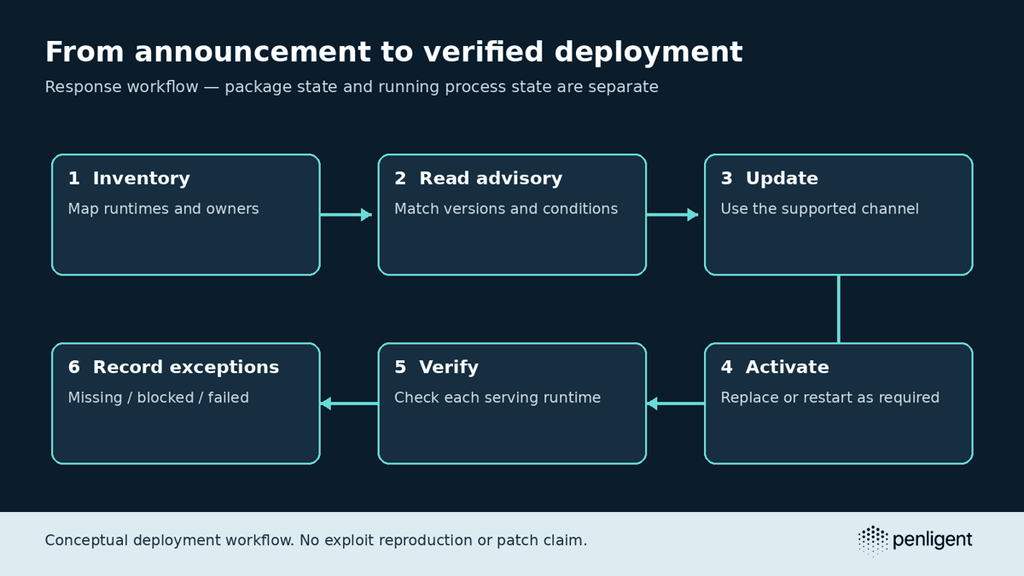
Task: Click "Replace or restart as required" text
Action: 830,398
